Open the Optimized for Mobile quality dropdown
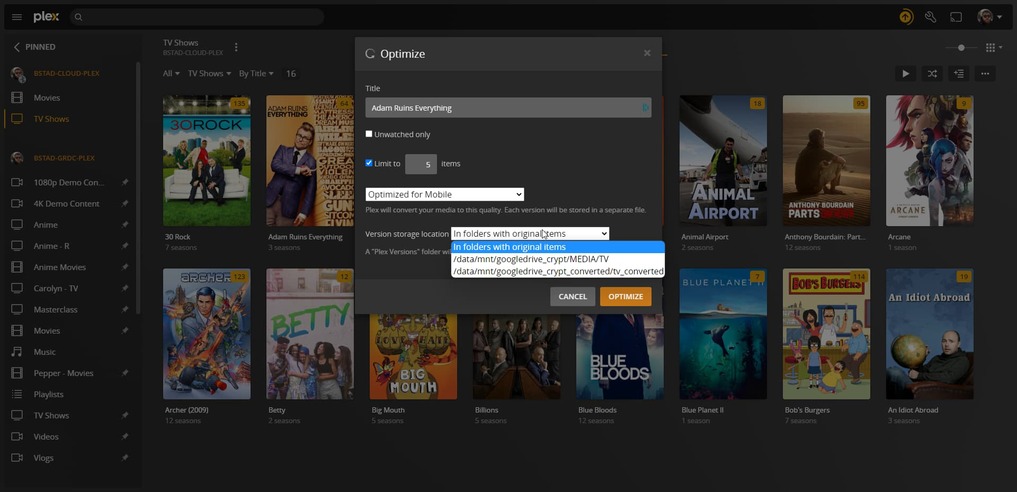Image resolution: width=1017 pixels, height=492 pixels. click(444, 194)
